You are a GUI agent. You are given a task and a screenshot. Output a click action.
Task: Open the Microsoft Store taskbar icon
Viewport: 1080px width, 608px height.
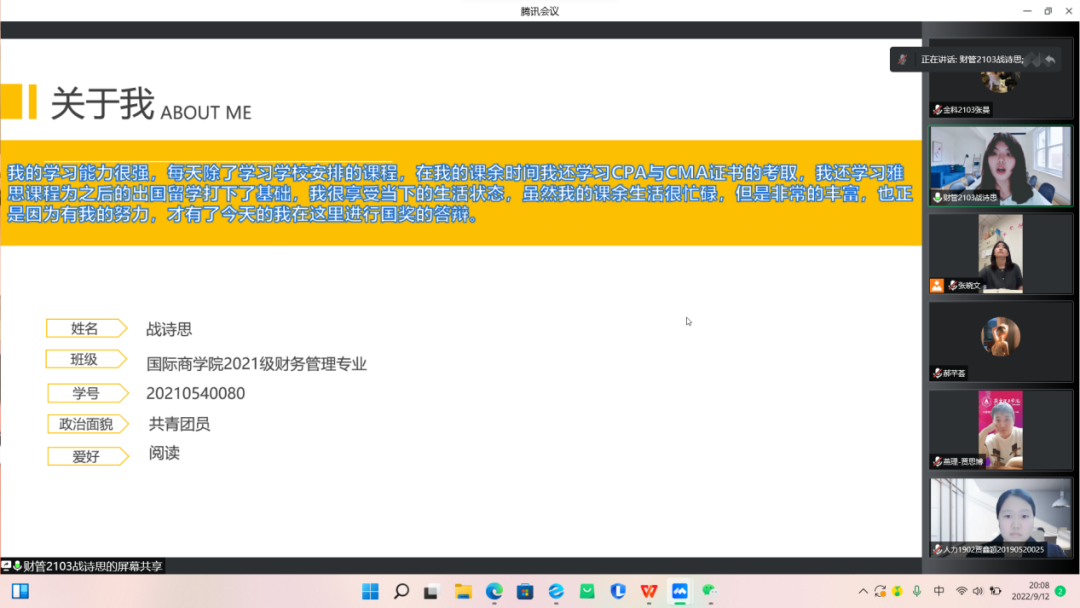coord(525,591)
